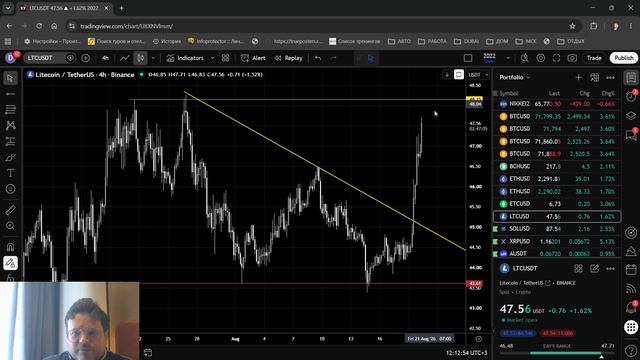Select the candlestick chart type button

(x=140, y=58)
